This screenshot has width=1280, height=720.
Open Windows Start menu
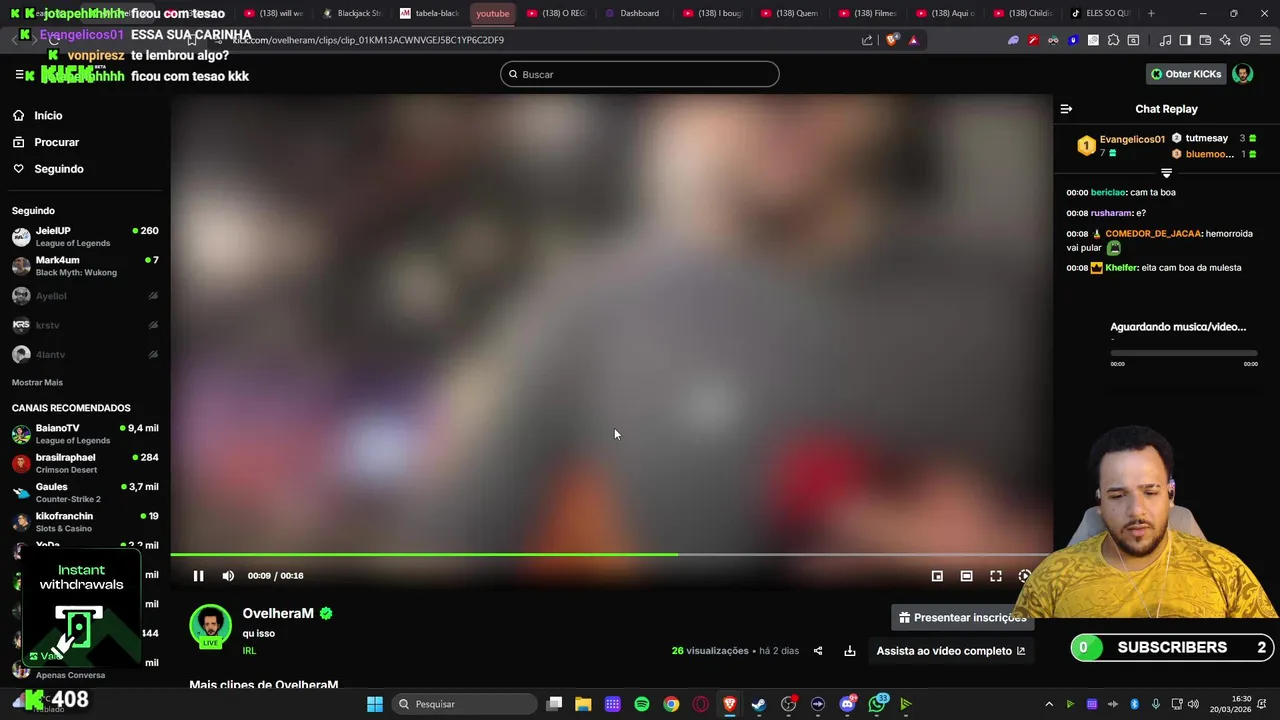tap(374, 704)
